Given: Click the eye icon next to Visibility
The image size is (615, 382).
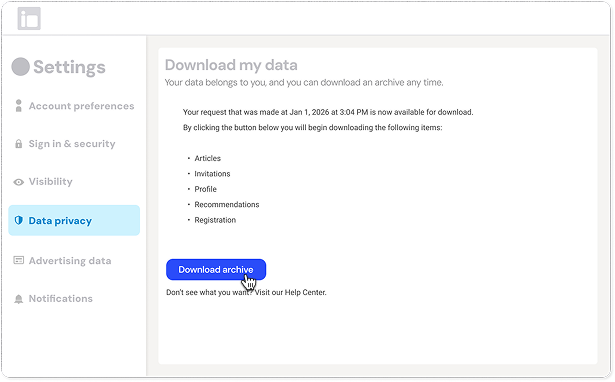Looking at the screenshot, I should 18,182.
